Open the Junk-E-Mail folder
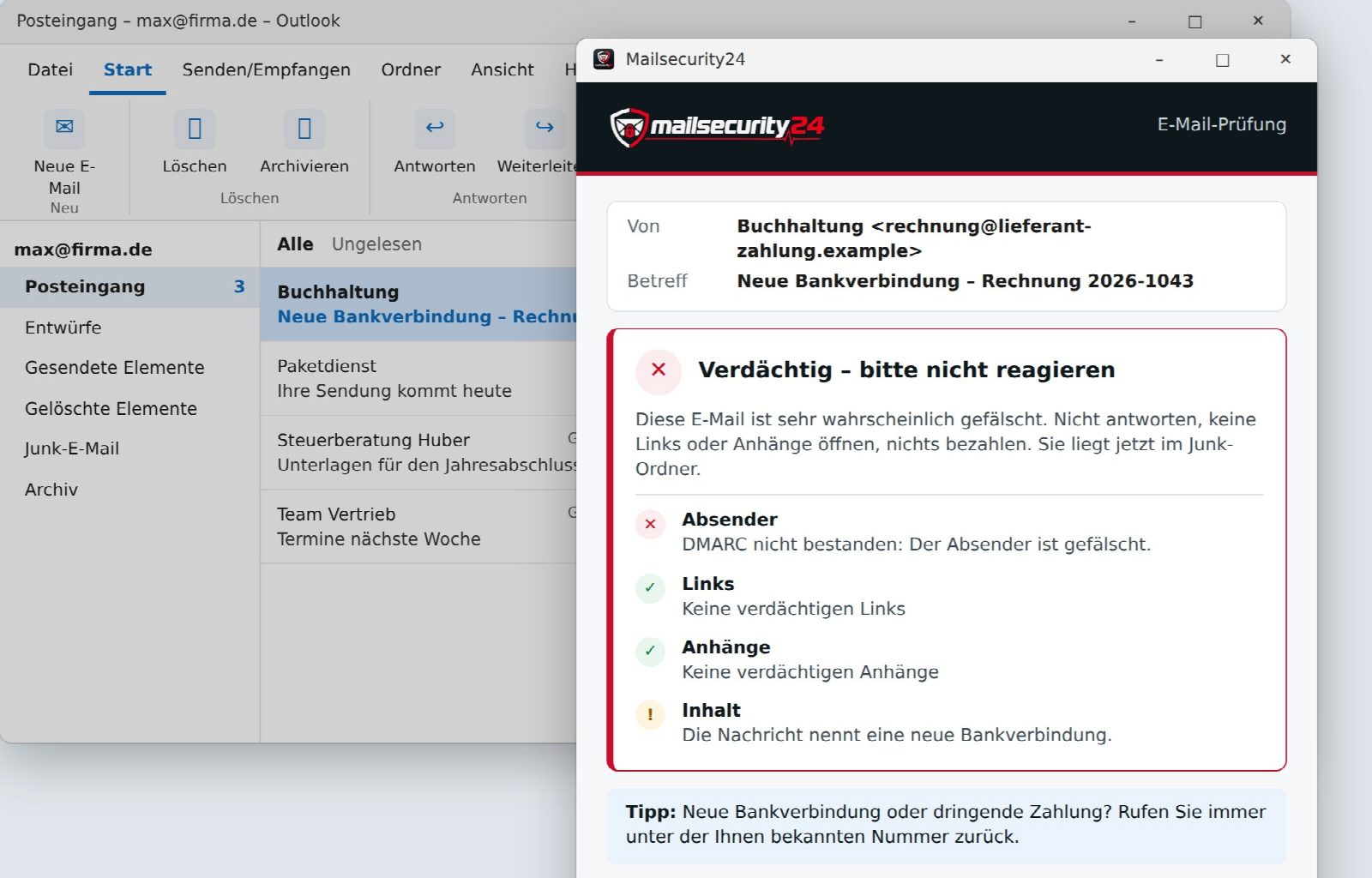This screenshot has width=1372, height=878. point(129,448)
